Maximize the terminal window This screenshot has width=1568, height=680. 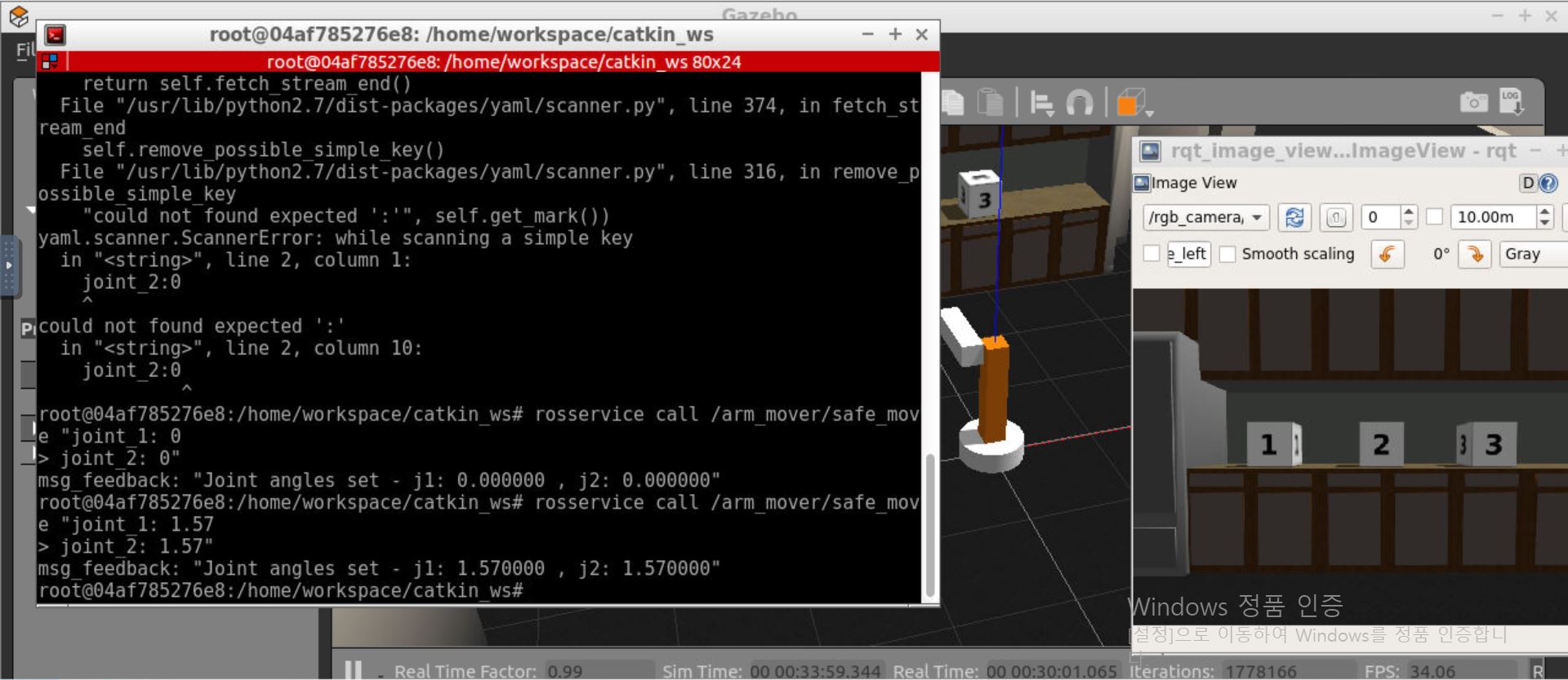895,34
